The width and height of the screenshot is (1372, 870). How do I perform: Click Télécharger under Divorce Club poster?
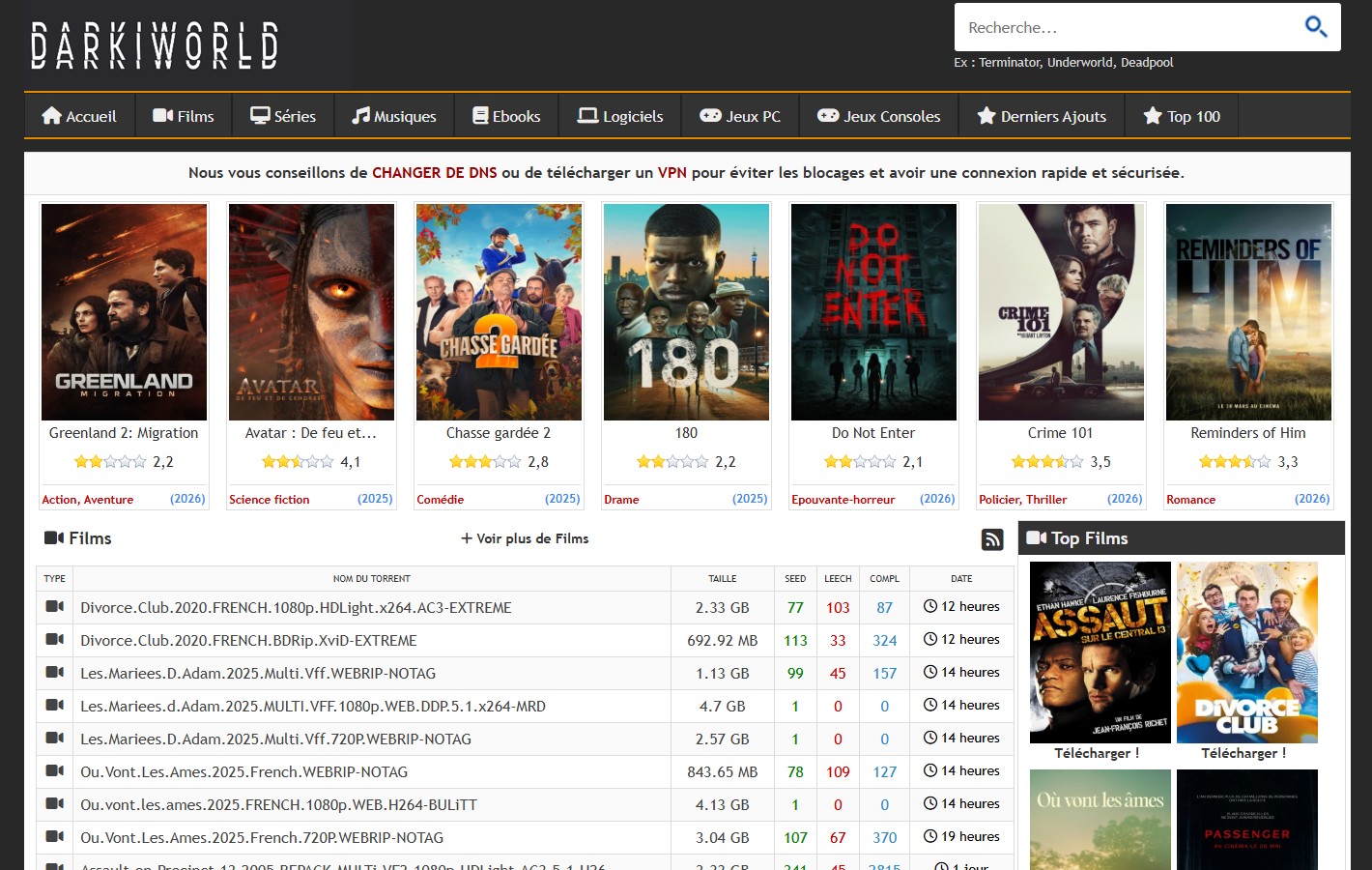[1243, 753]
